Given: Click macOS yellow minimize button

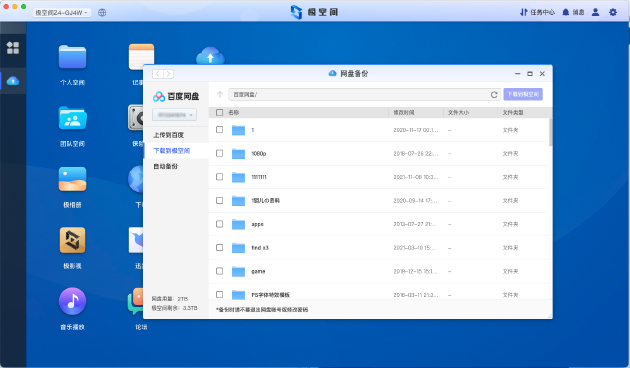Looking at the screenshot, I should [15, 6].
